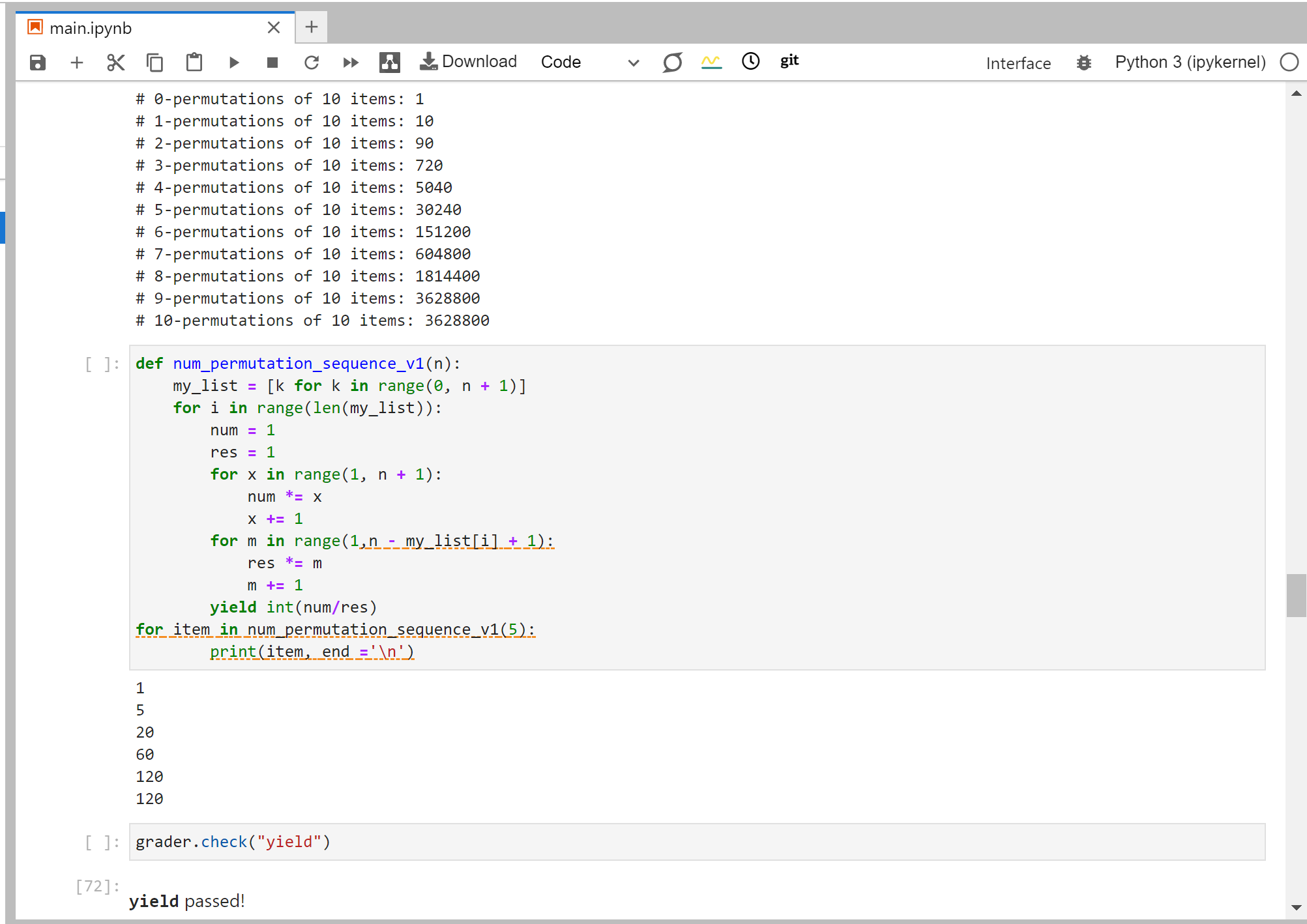
Task: Open the git toolbar button
Action: (789, 61)
